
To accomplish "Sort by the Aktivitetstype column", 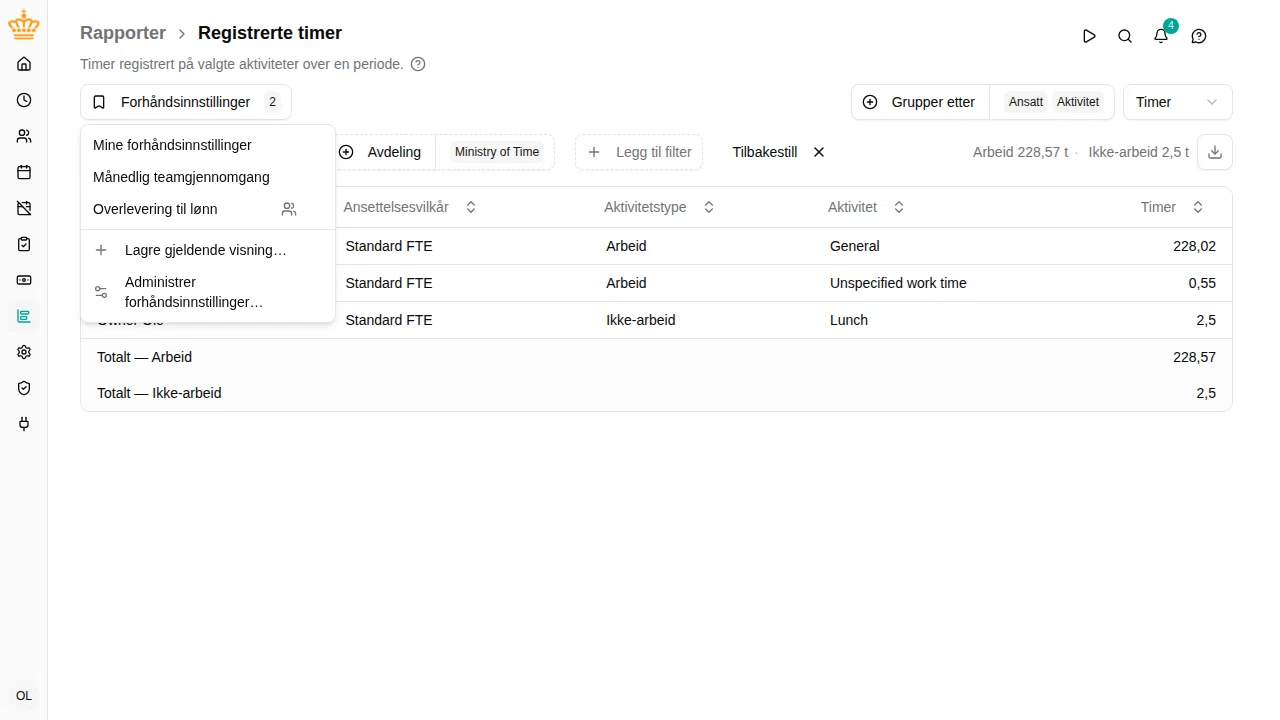I will (x=659, y=207).
